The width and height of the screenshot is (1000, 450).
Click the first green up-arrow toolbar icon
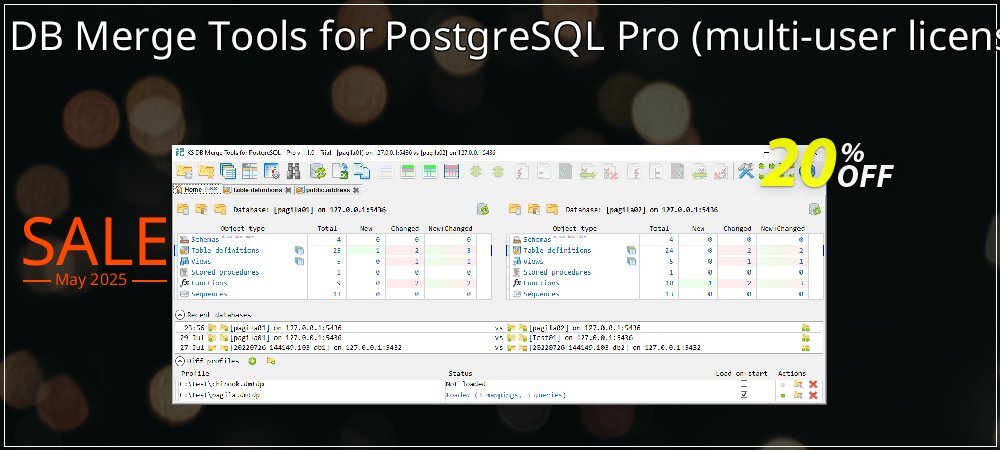[x=476, y=171]
